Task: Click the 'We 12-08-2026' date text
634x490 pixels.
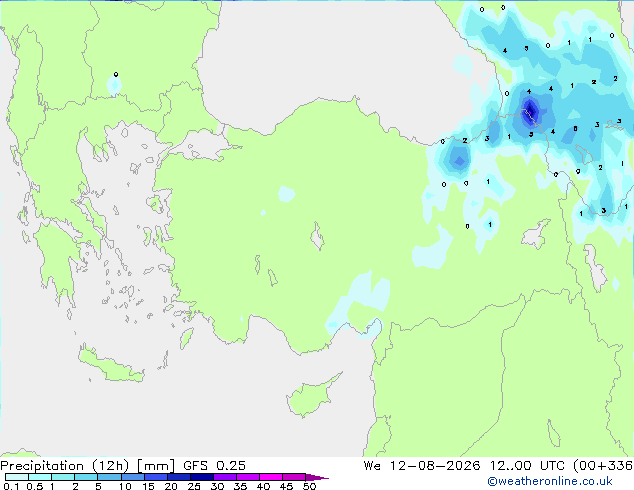Action: (422, 466)
